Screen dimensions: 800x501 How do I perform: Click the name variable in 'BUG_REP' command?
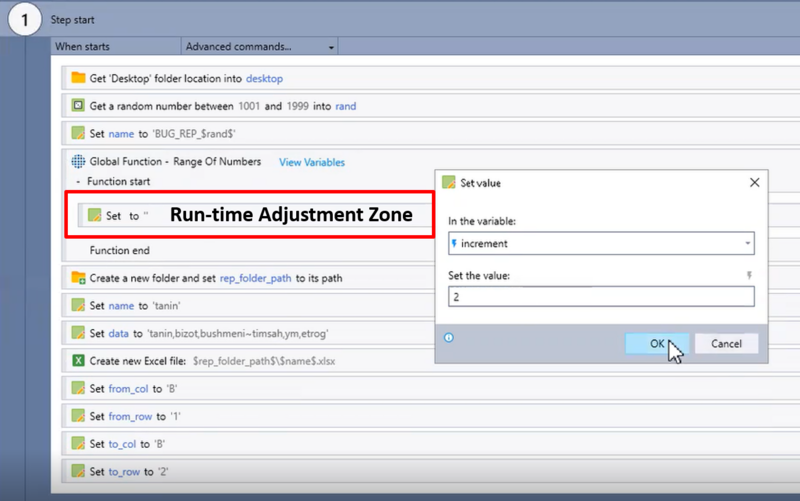(x=121, y=134)
